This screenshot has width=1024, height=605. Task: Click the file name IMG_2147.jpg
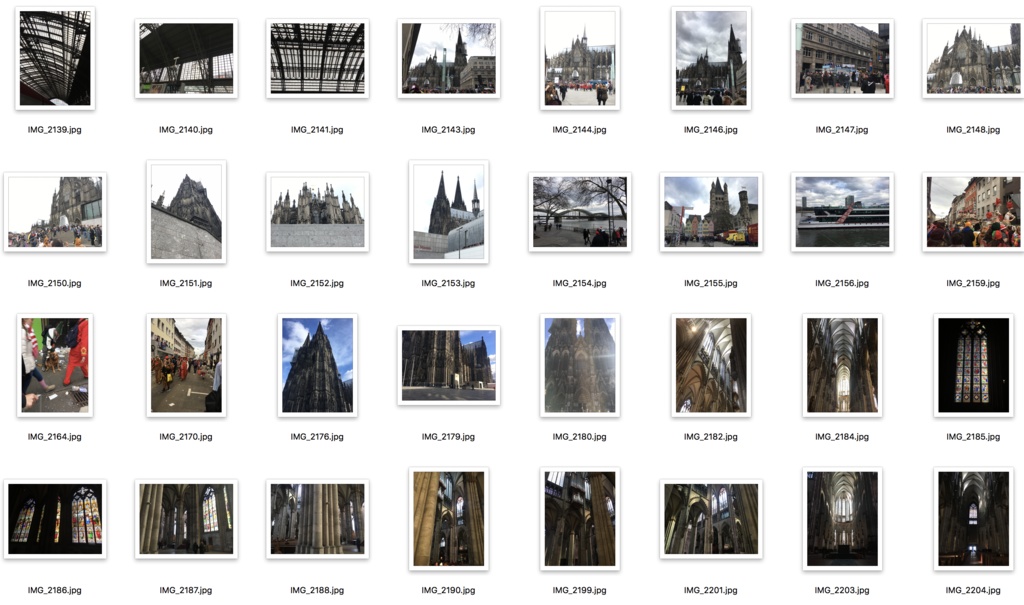842,130
